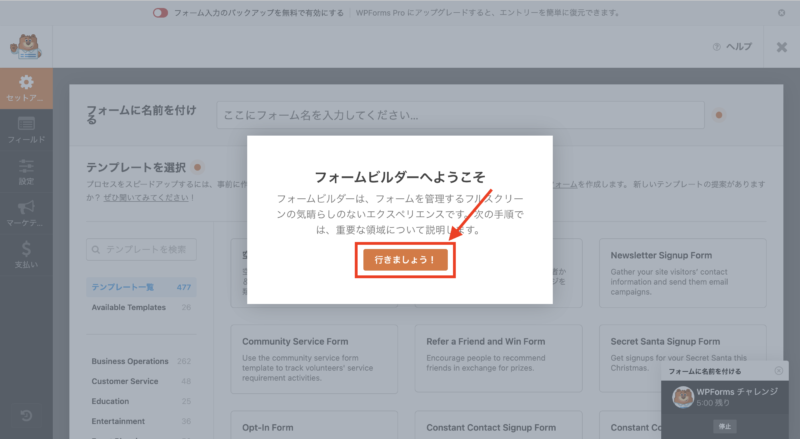Viewport: 800px width, 439px height.
Task: Choose Community Service Form template
Action: [x=314, y=359]
